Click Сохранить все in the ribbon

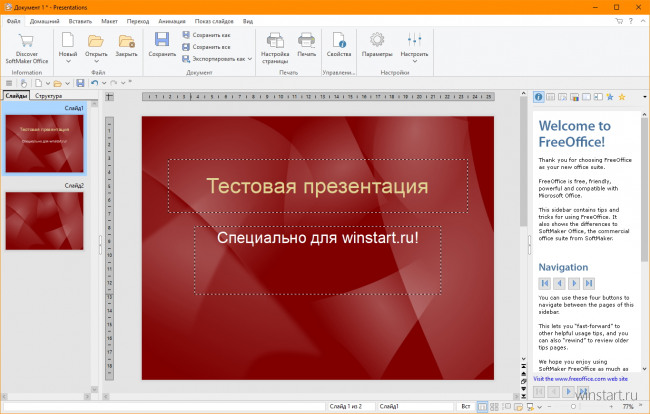click(x=206, y=47)
